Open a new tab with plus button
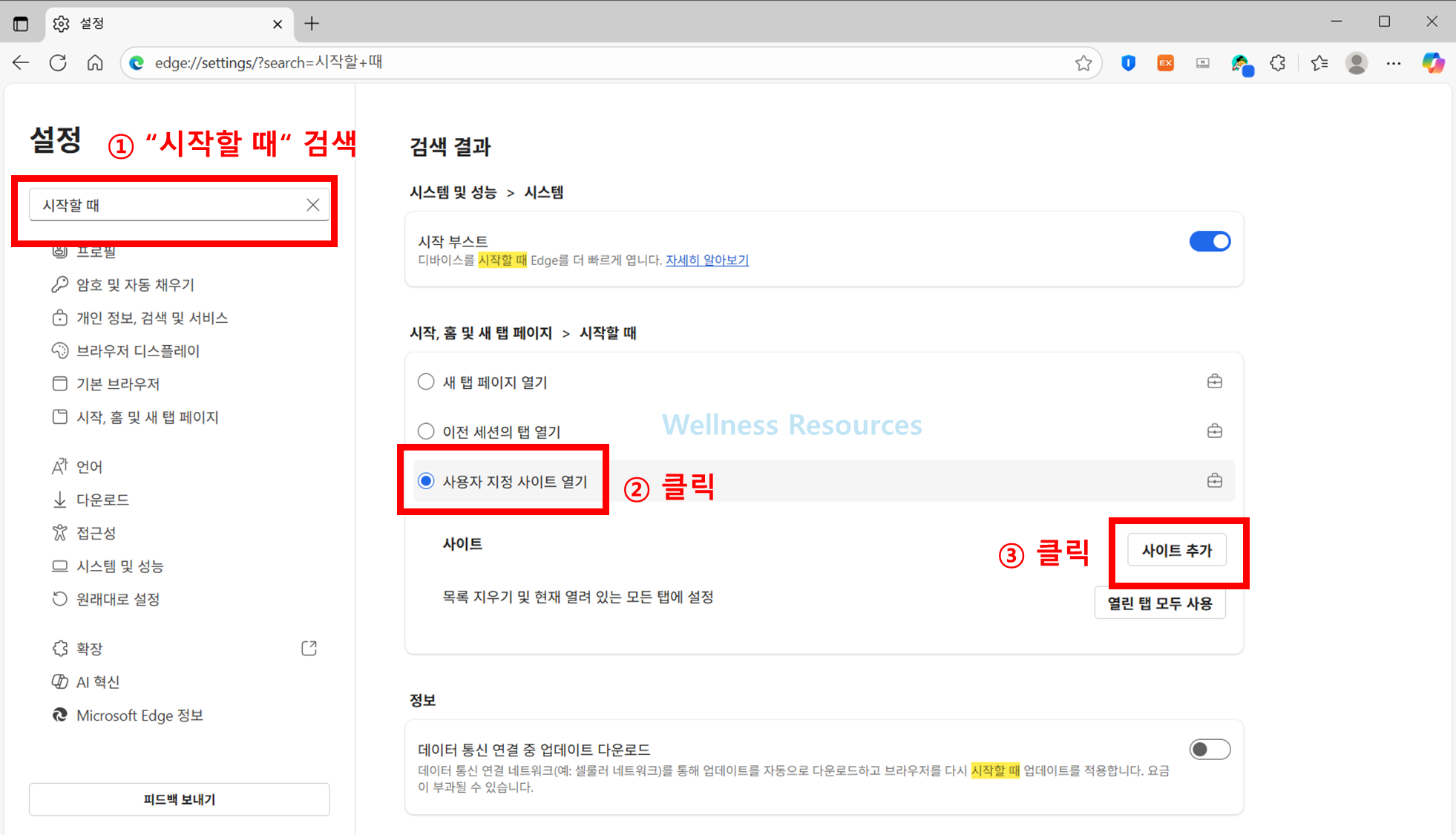Viewport: 1456px width, 835px height. [312, 24]
